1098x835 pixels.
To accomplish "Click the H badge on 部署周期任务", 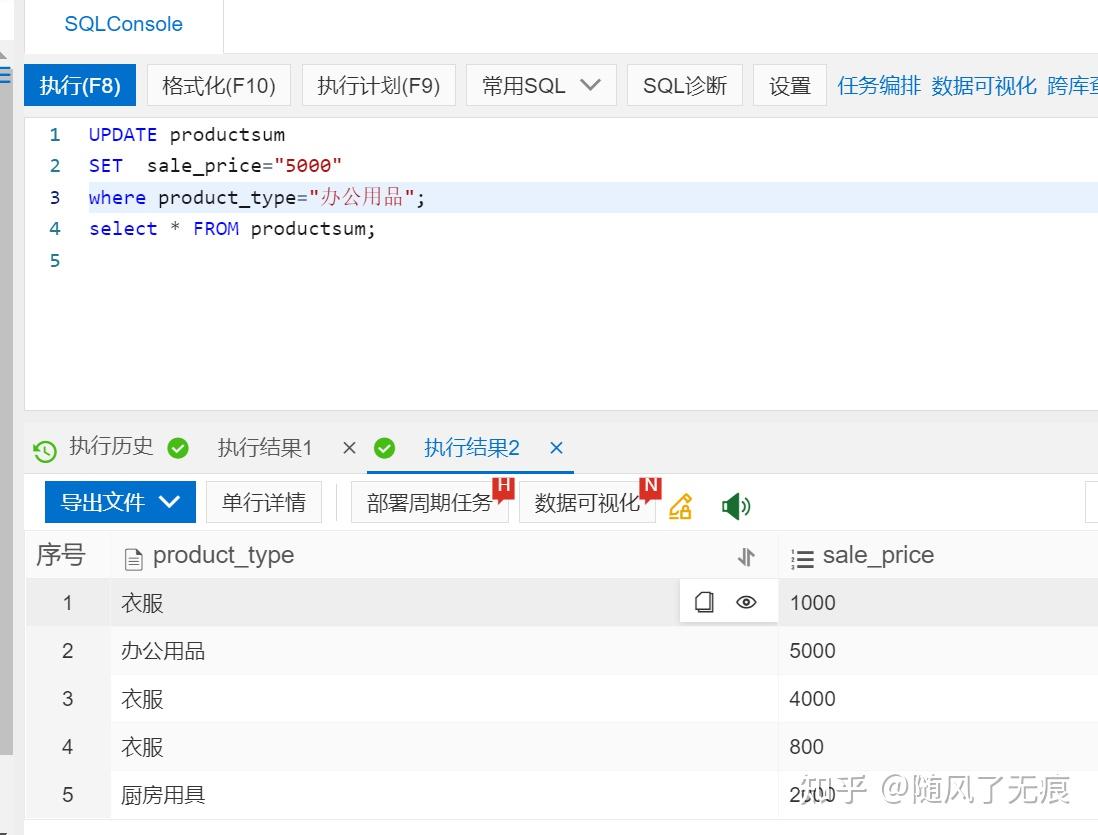I will [504, 489].
